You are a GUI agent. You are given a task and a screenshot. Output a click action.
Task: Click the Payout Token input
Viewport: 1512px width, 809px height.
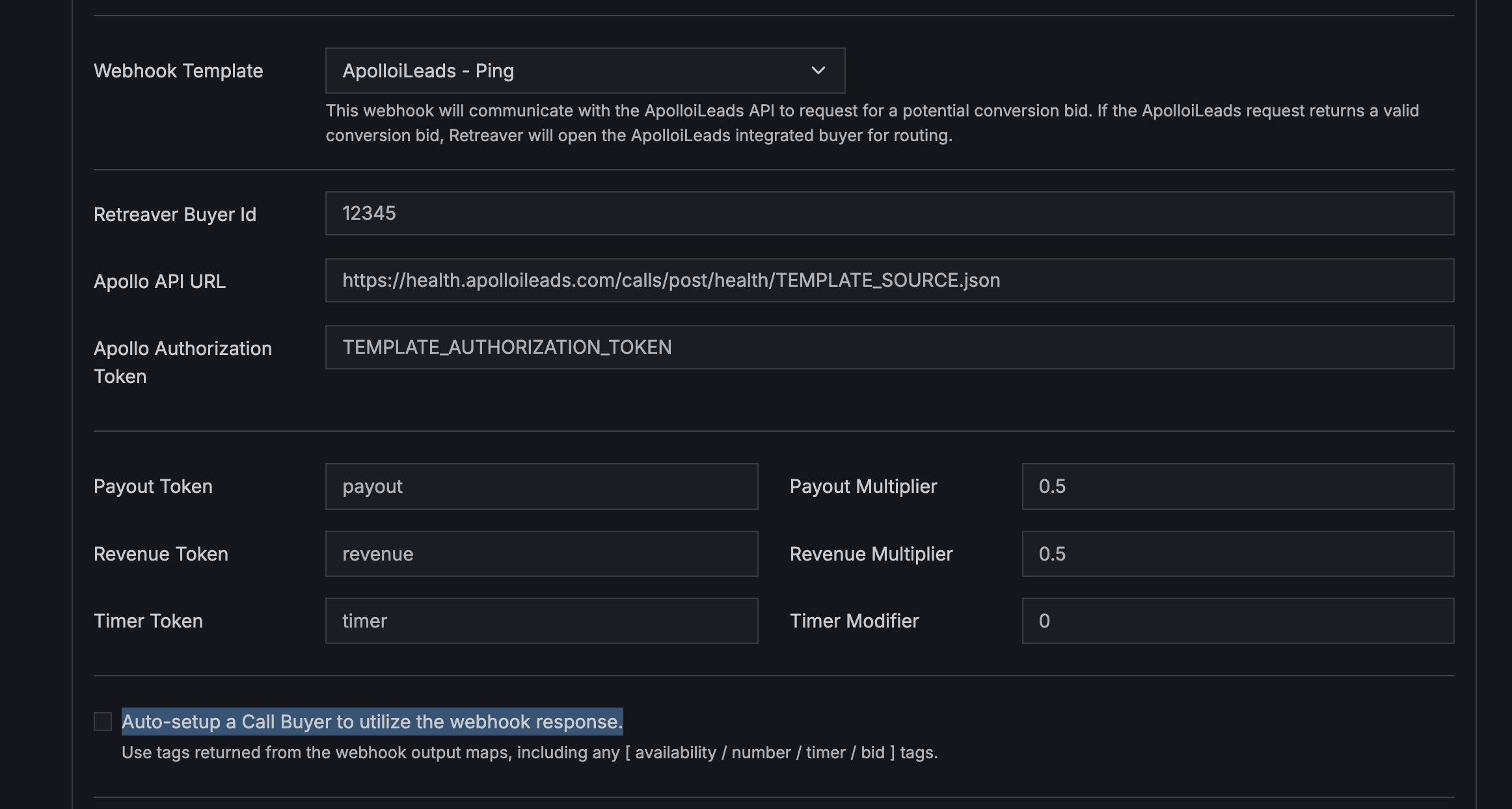click(x=542, y=486)
